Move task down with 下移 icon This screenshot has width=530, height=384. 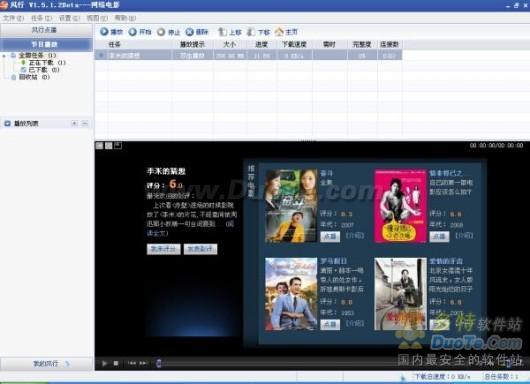click(251, 32)
